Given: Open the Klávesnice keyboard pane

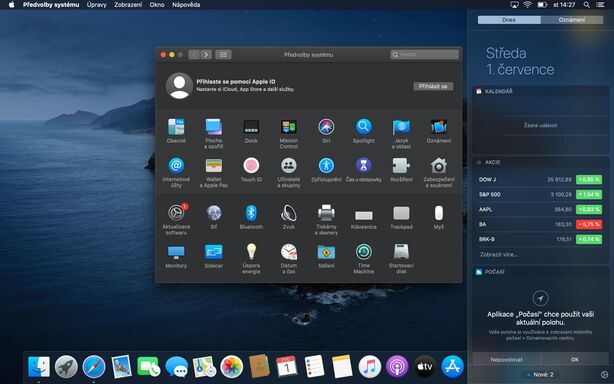Looking at the screenshot, I should (x=364, y=216).
